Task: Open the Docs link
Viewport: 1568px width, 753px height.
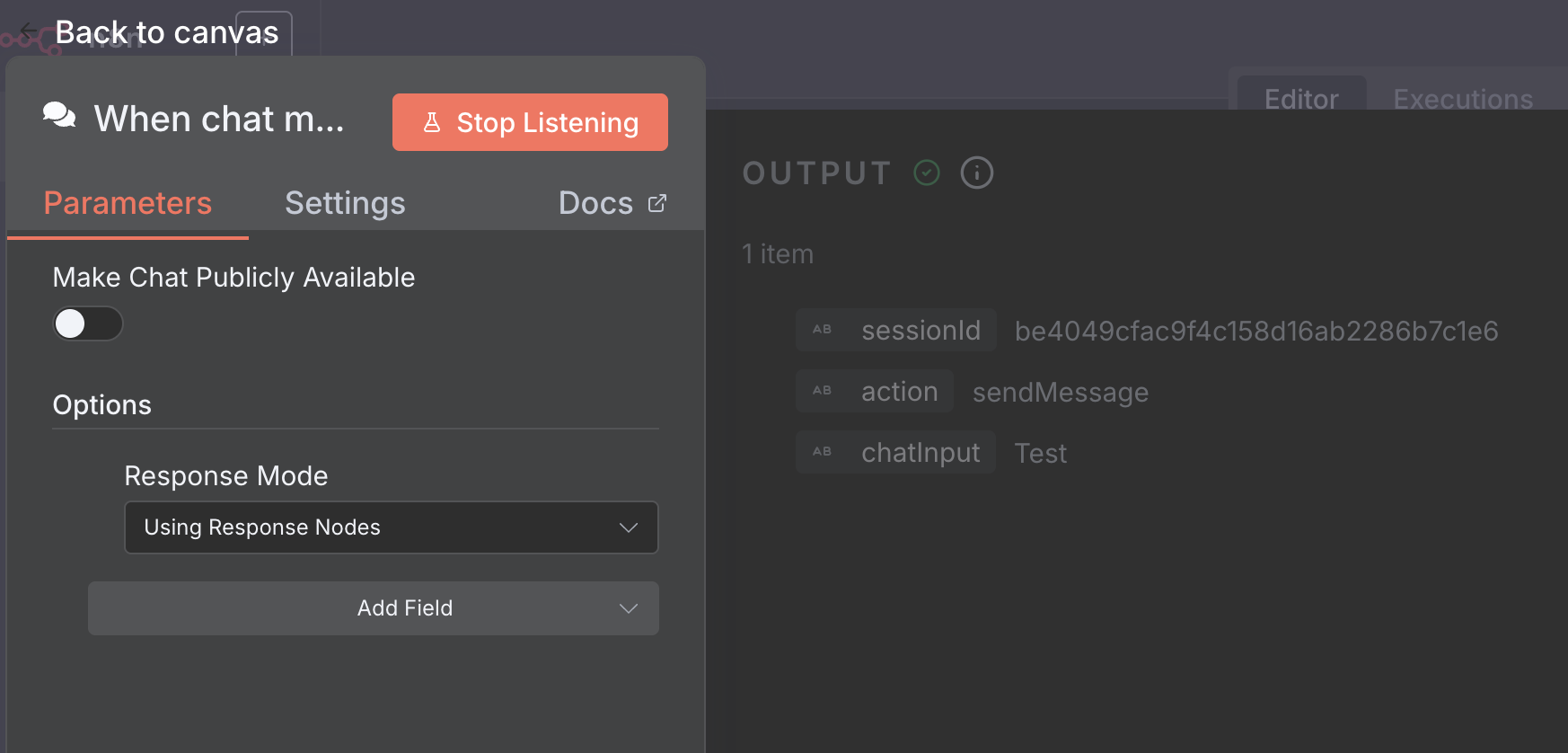Action: pyautogui.click(x=596, y=203)
